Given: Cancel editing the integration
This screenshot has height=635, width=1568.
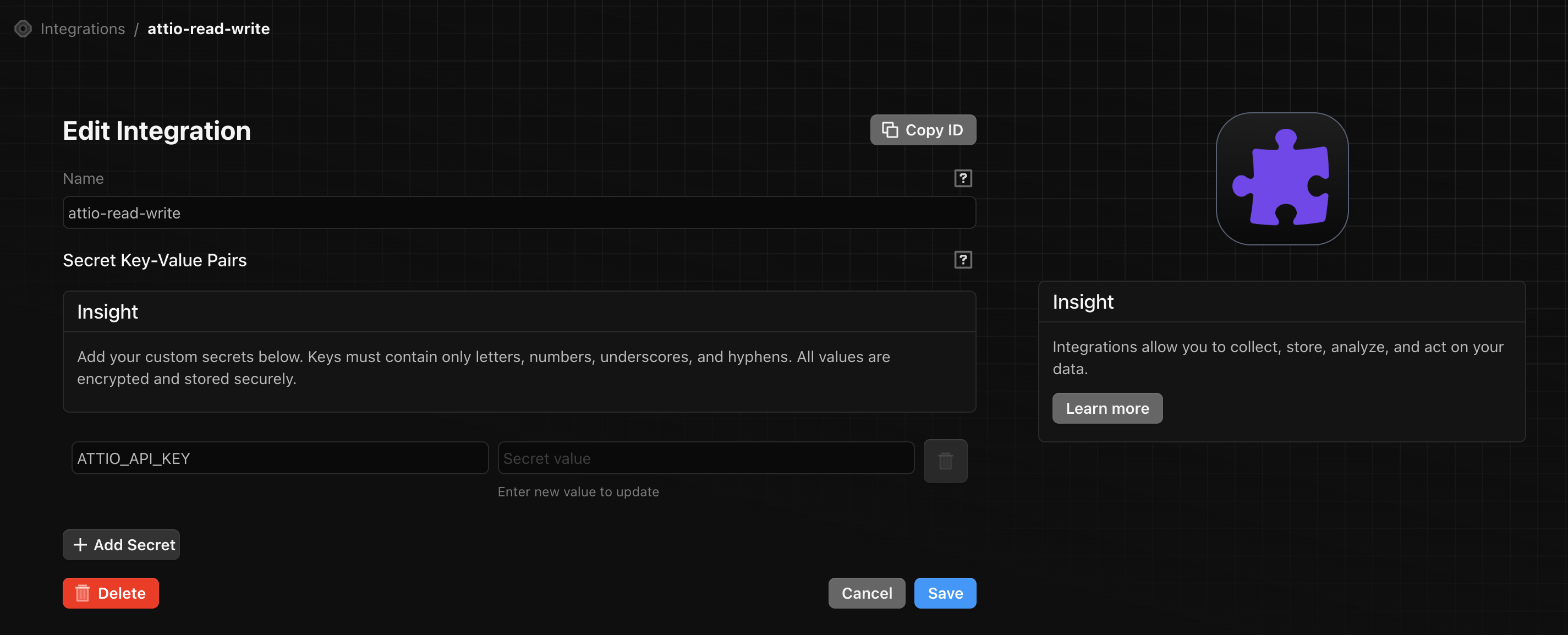Looking at the screenshot, I should click(866, 593).
